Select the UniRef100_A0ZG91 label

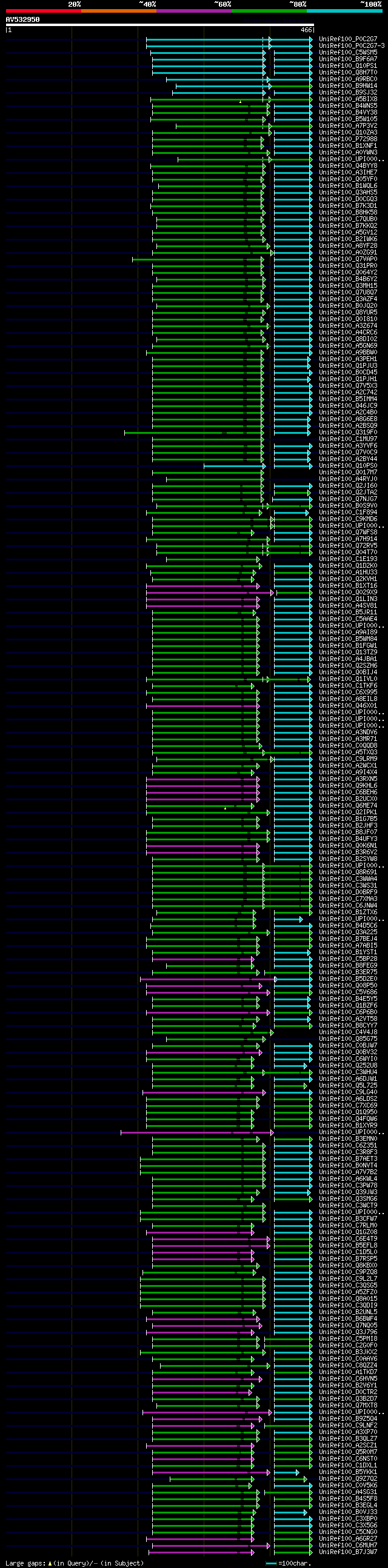tap(348, 253)
